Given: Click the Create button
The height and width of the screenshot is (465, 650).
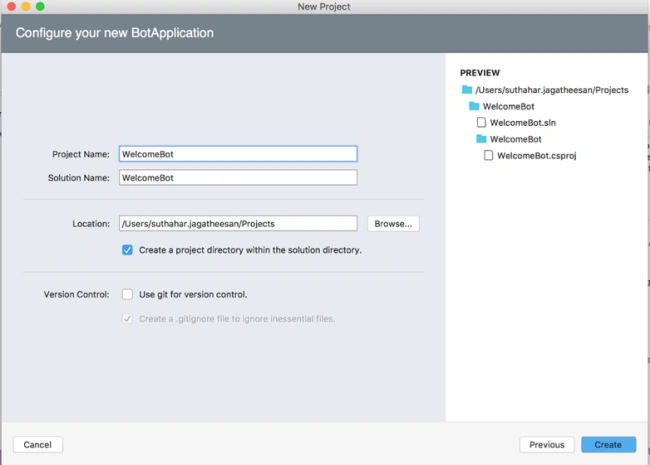Looking at the screenshot, I should 608,445.
